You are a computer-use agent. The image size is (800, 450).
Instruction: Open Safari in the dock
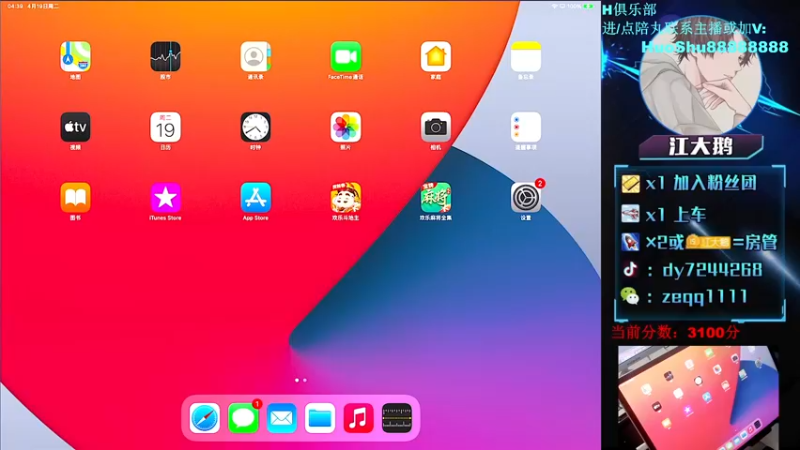tap(205, 418)
